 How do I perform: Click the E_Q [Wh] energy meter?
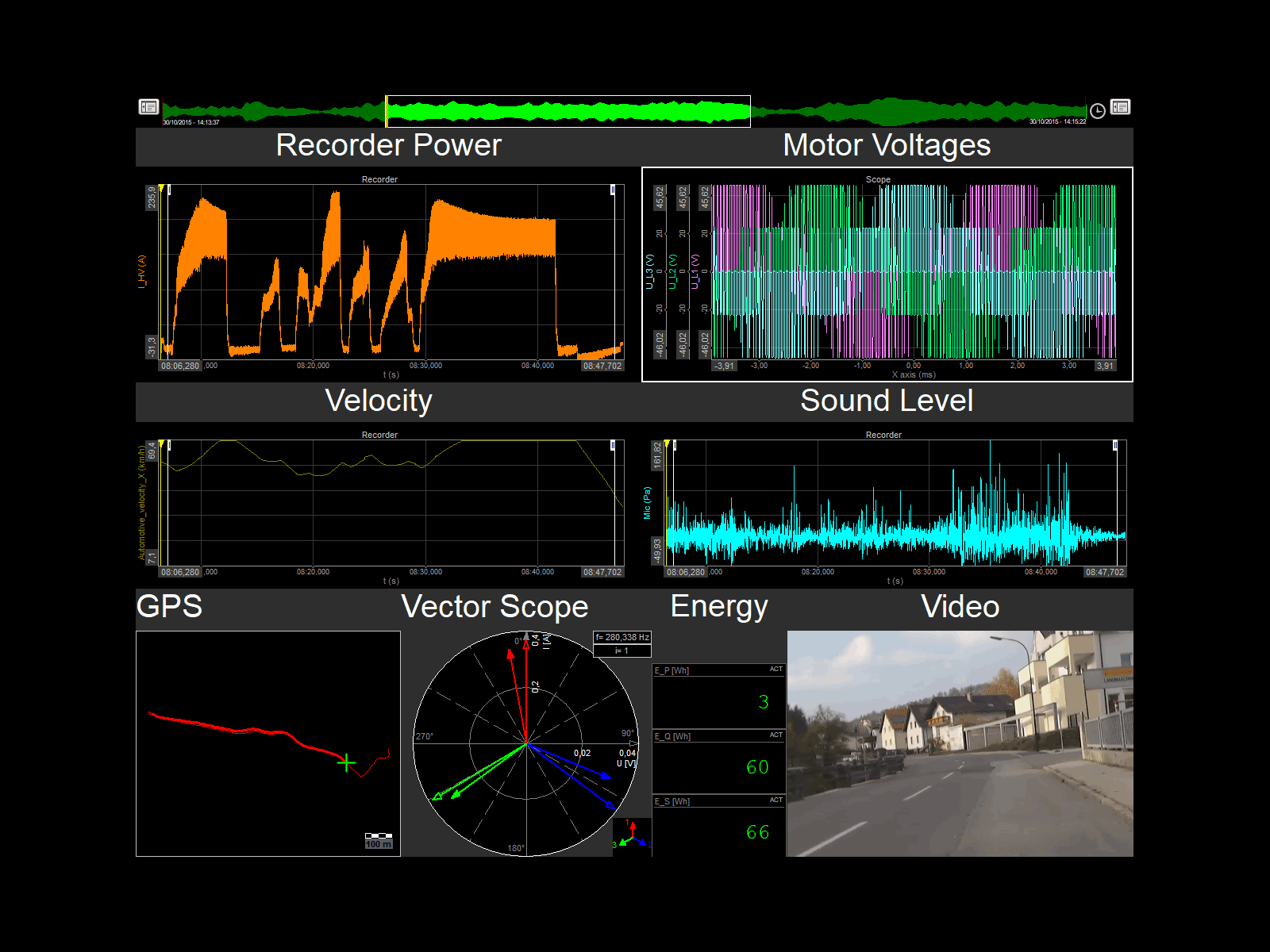pyautogui.click(x=718, y=760)
